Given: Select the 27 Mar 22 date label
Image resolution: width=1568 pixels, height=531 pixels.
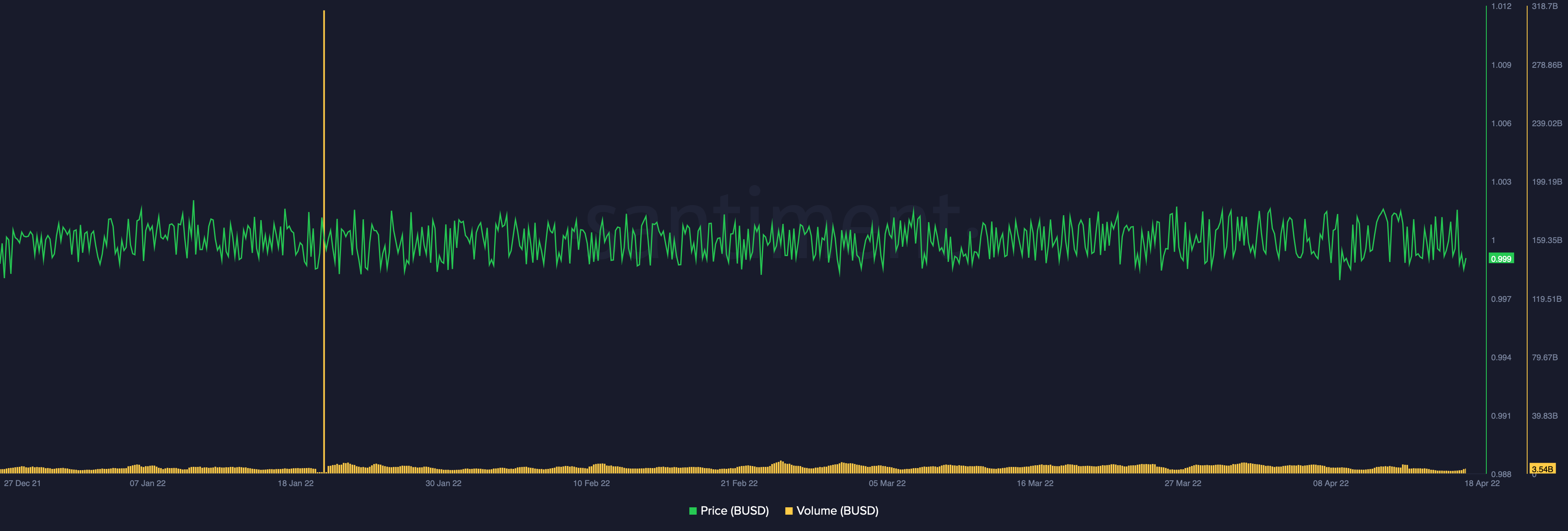Looking at the screenshot, I should click(x=1183, y=484).
